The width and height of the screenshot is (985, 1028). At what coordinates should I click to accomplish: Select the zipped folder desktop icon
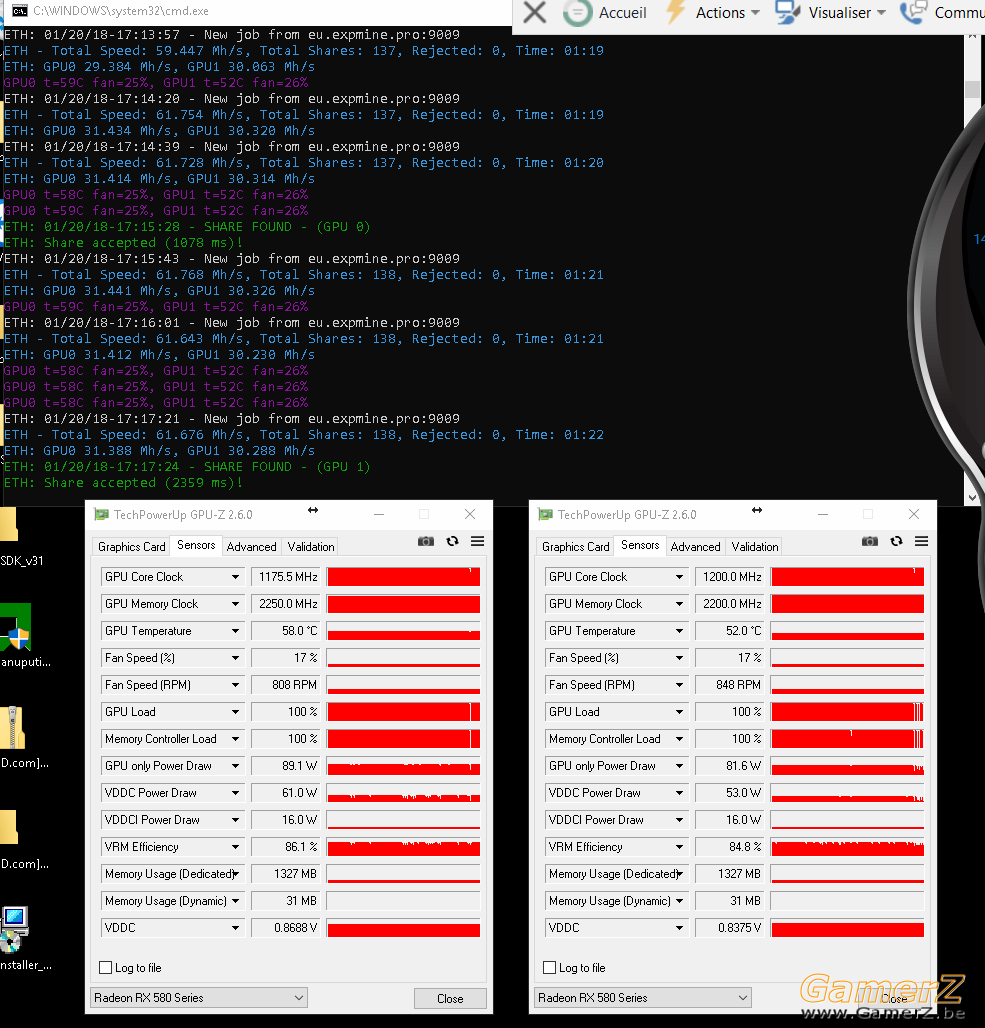pos(12,728)
